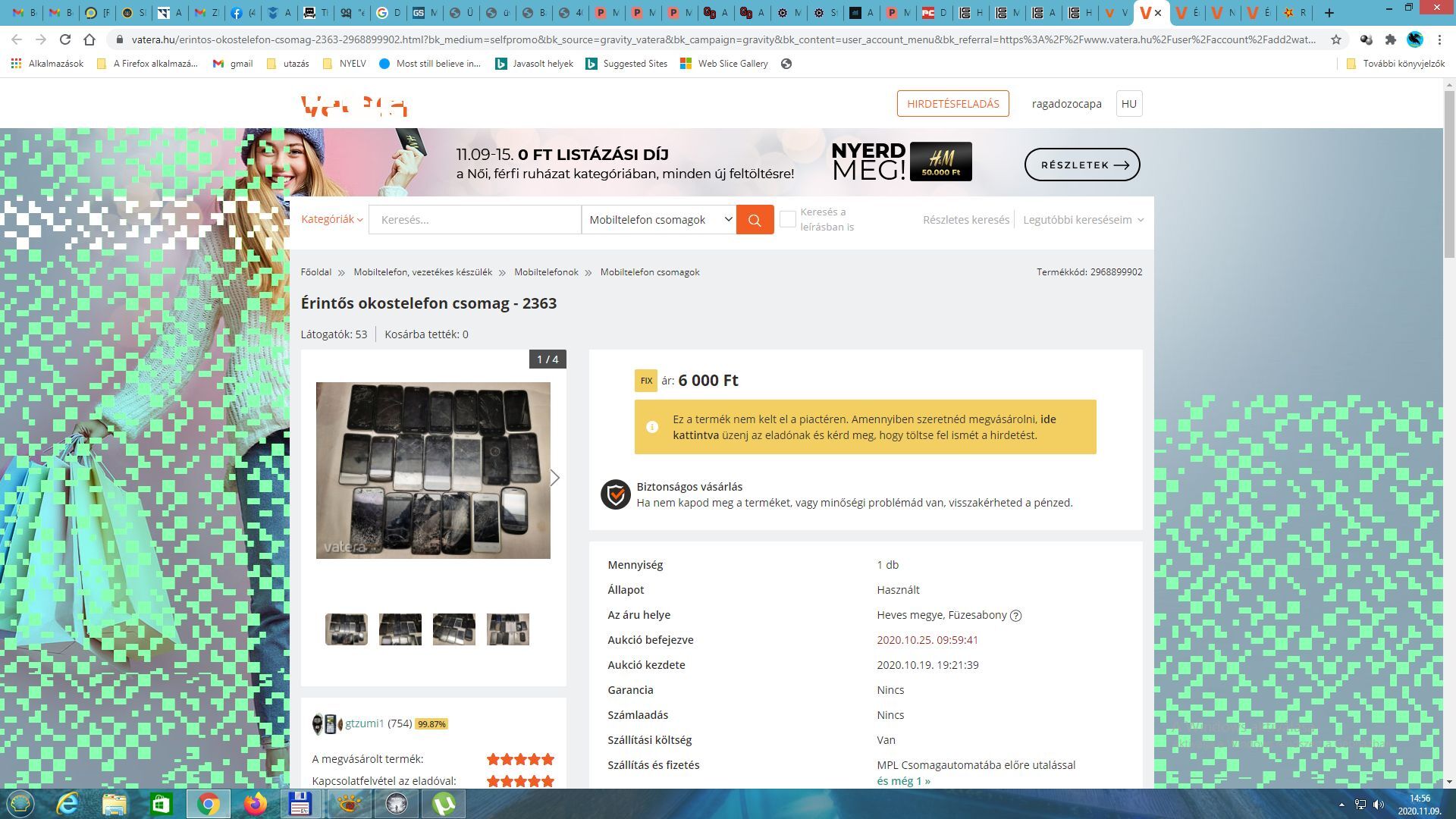Viewport: 1456px width, 819px height.
Task: Click the next image arrow on photo
Action: (x=555, y=478)
